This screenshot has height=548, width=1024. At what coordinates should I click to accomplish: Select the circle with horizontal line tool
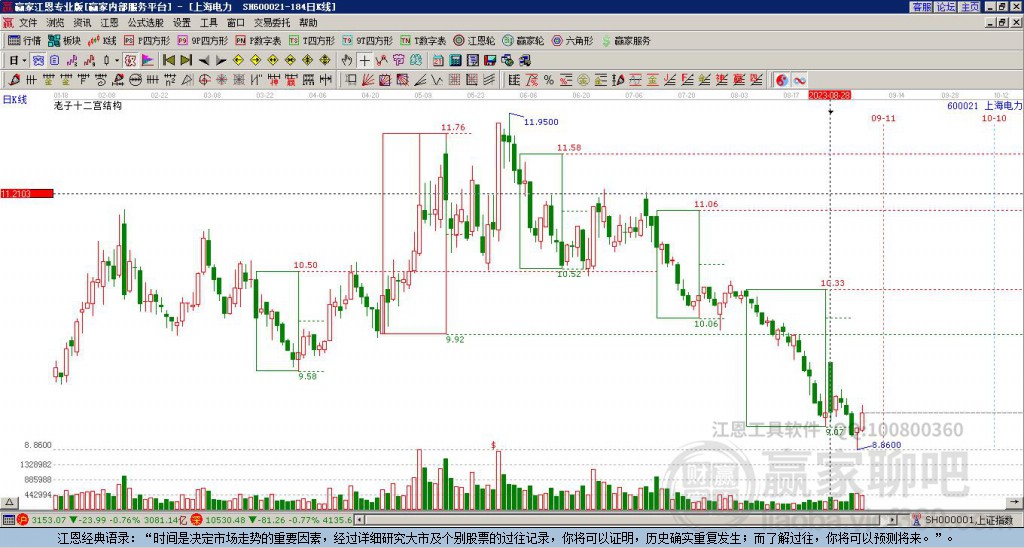pyautogui.click(x=135, y=80)
